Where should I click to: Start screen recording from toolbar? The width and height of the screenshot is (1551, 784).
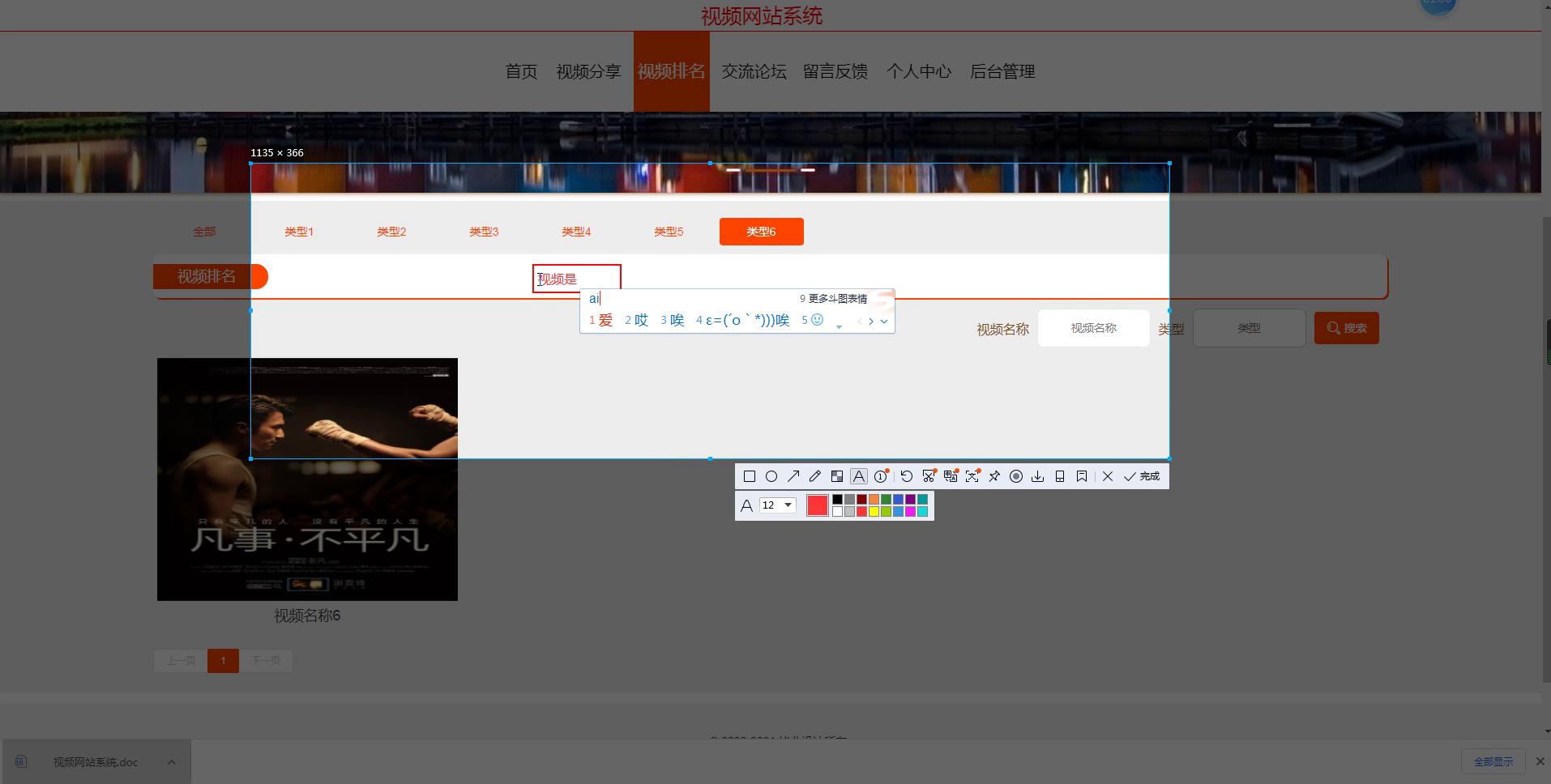pos(1015,476)
